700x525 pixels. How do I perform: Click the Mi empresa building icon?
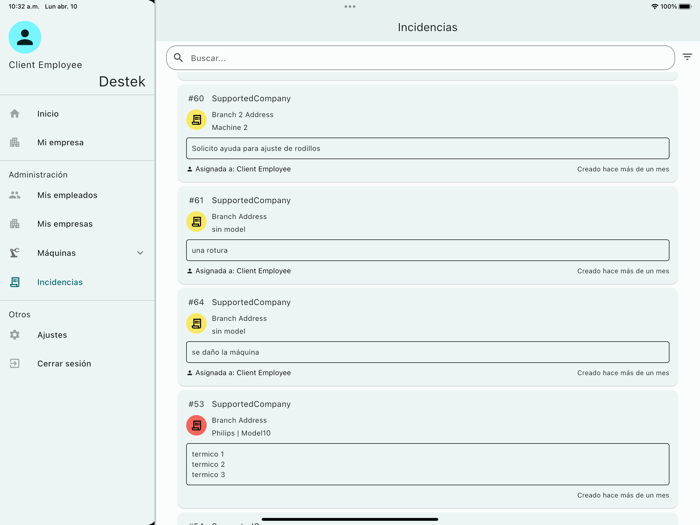click(15, 142)
